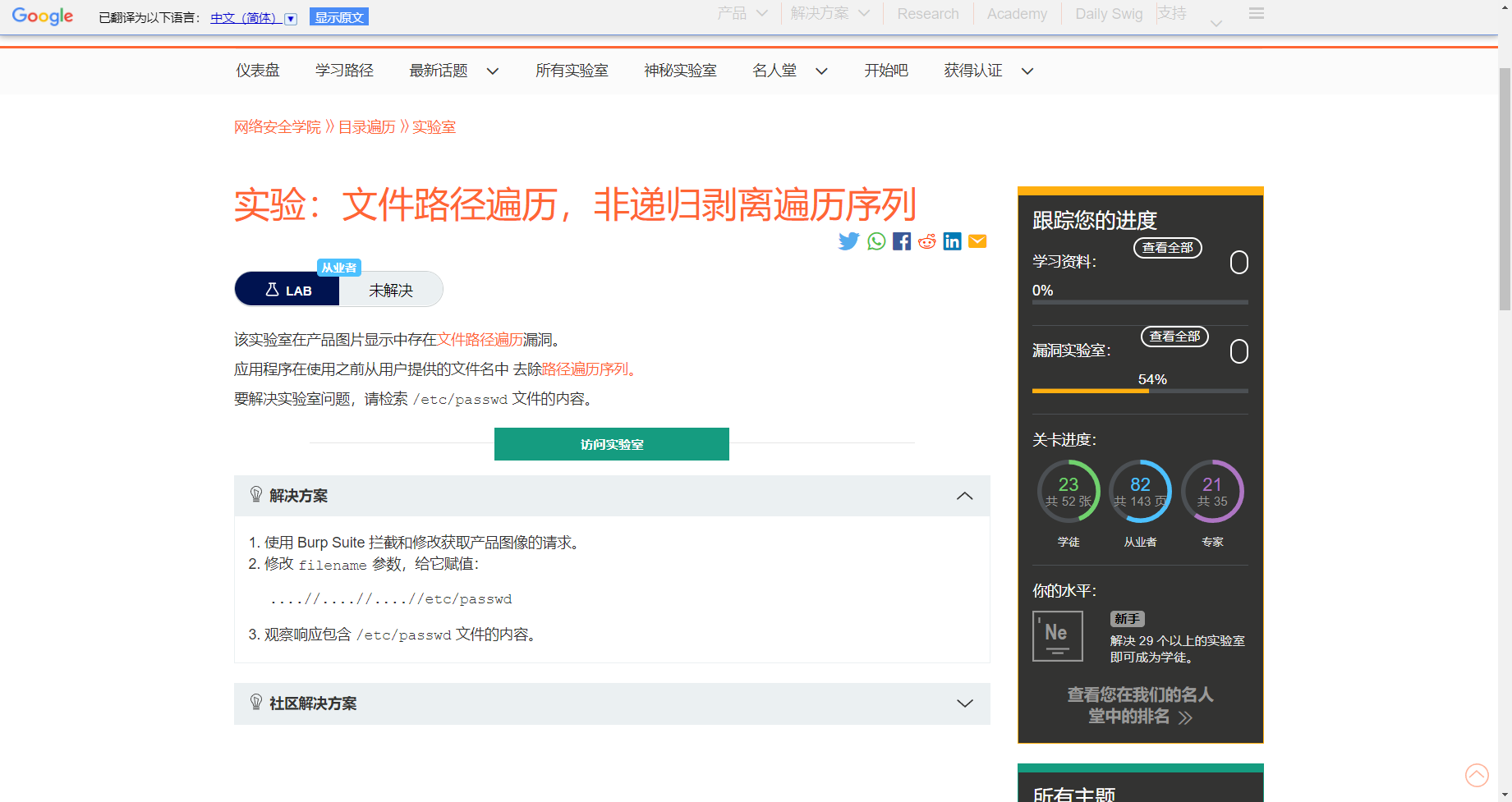Share lab on Reddit
This screenshot has height=802, width=1512.
927,241
